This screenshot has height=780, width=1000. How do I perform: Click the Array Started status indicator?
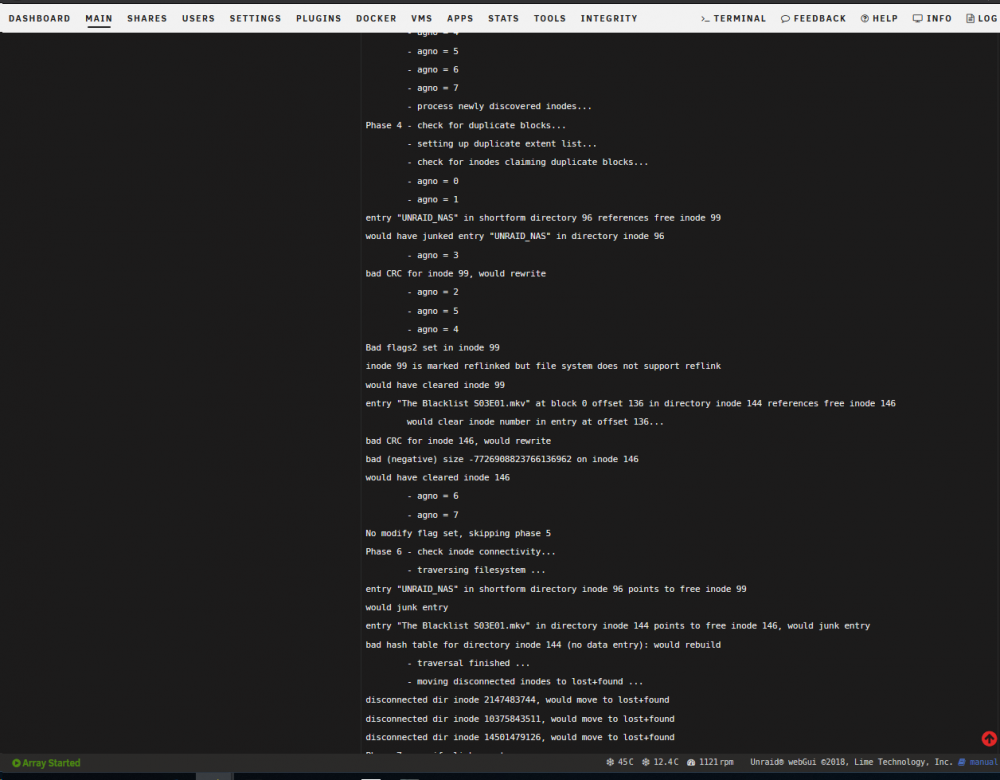tap(46, 763)
